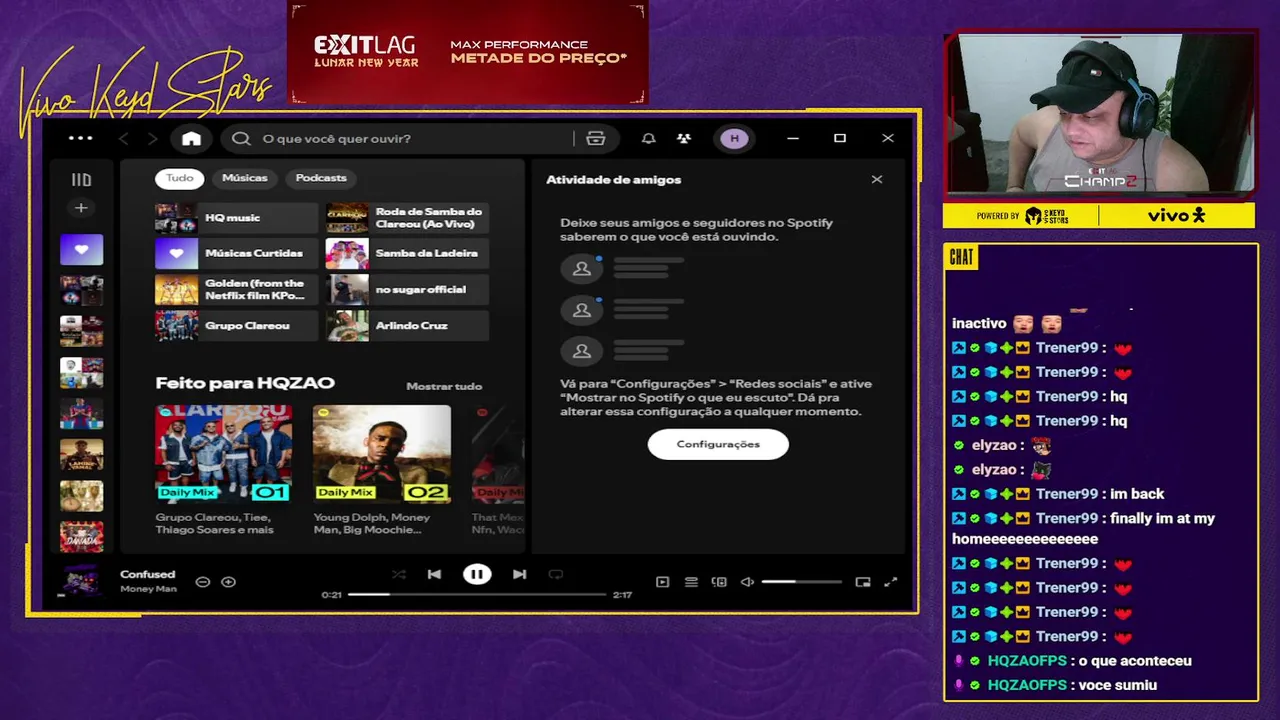Open the 'HQ music' playlist tile

(x=236, y=217)
